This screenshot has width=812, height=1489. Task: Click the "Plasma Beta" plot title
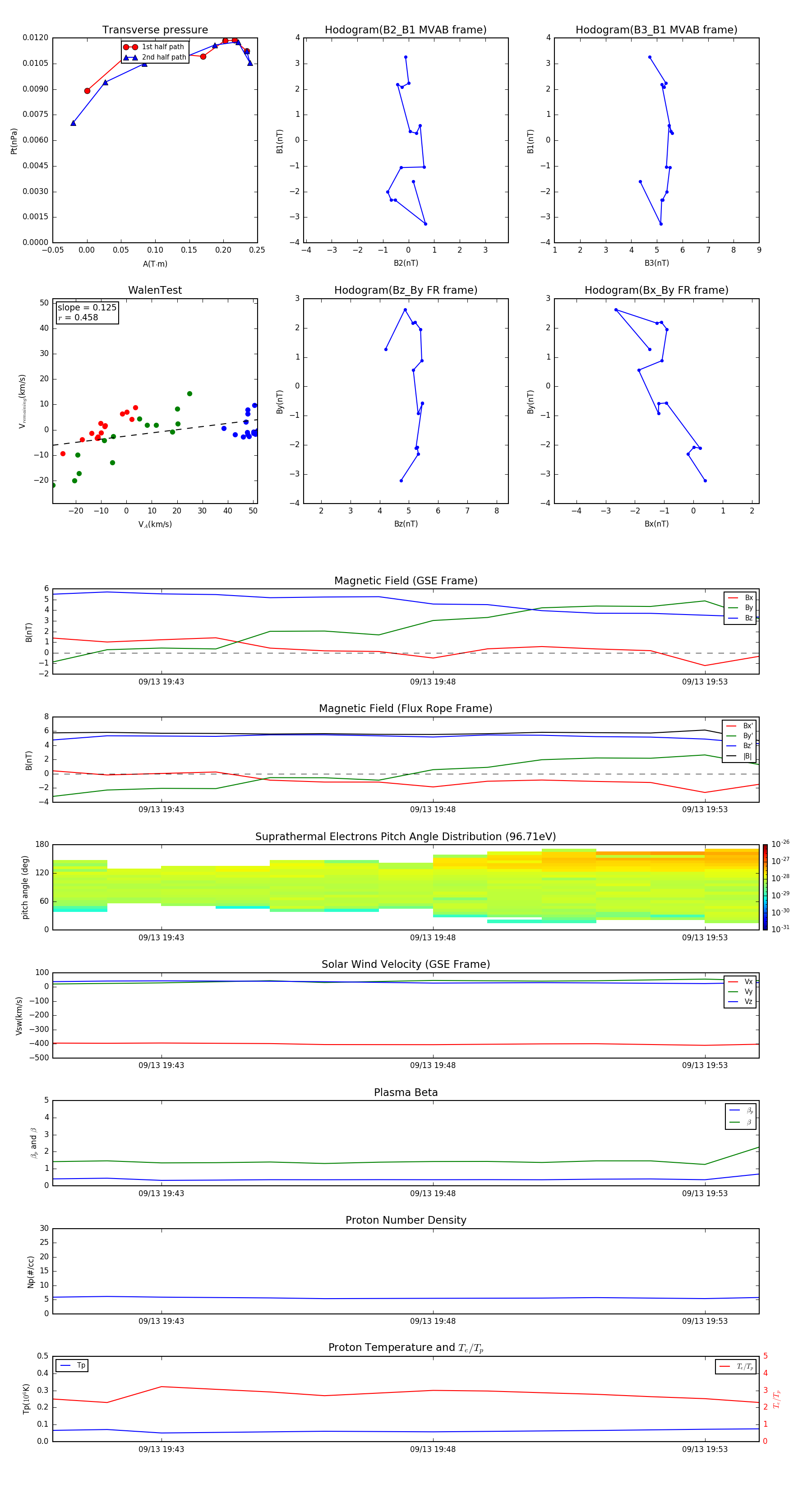406,1093
